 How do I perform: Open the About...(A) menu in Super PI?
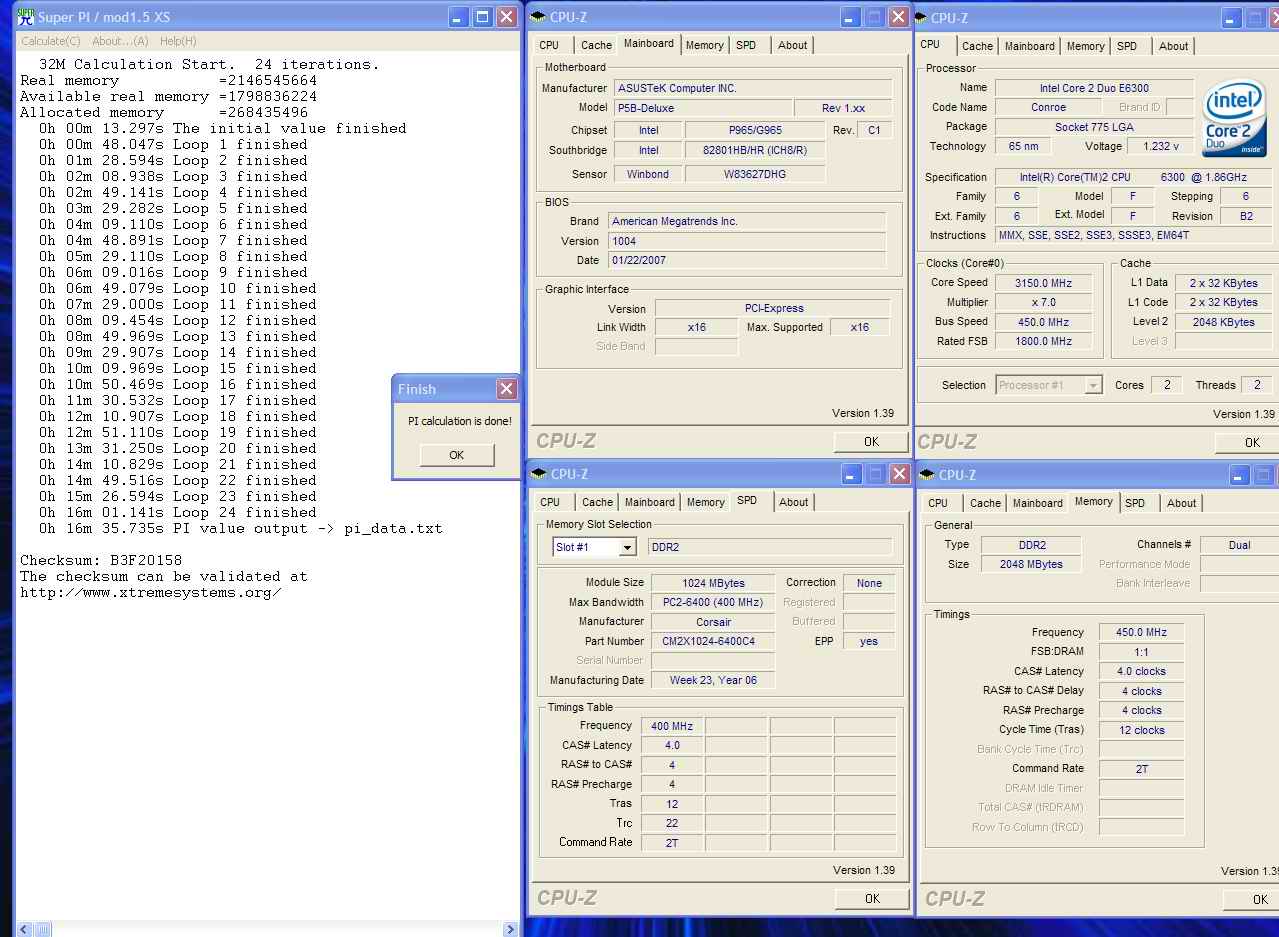[x=120, y=41]
